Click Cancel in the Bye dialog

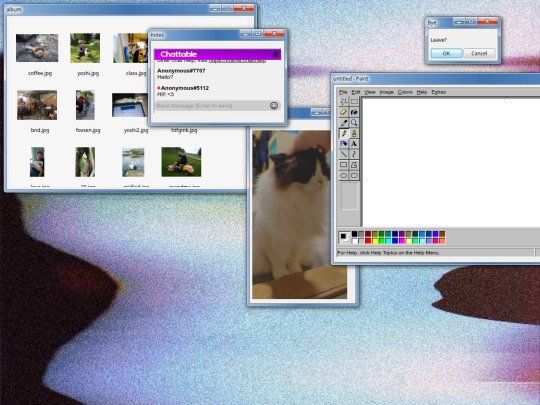pos(479,53)
